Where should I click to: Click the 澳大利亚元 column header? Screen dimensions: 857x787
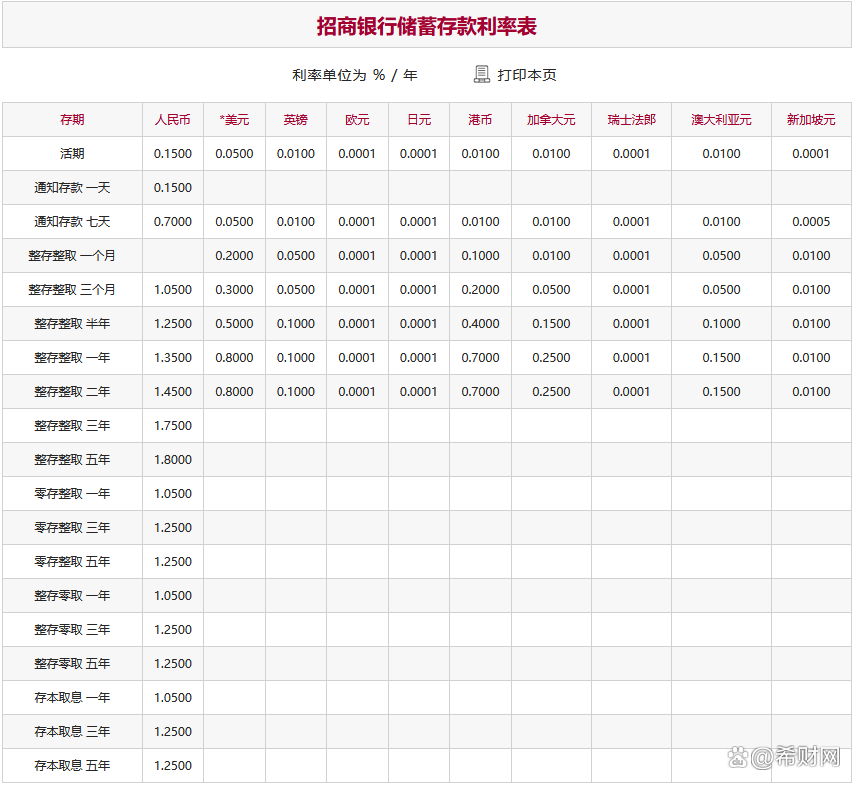click(721, 120)
